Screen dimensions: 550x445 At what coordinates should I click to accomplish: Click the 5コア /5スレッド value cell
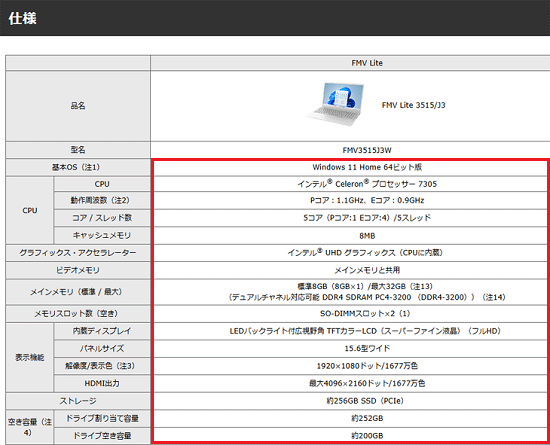click(x=367, y=218)
